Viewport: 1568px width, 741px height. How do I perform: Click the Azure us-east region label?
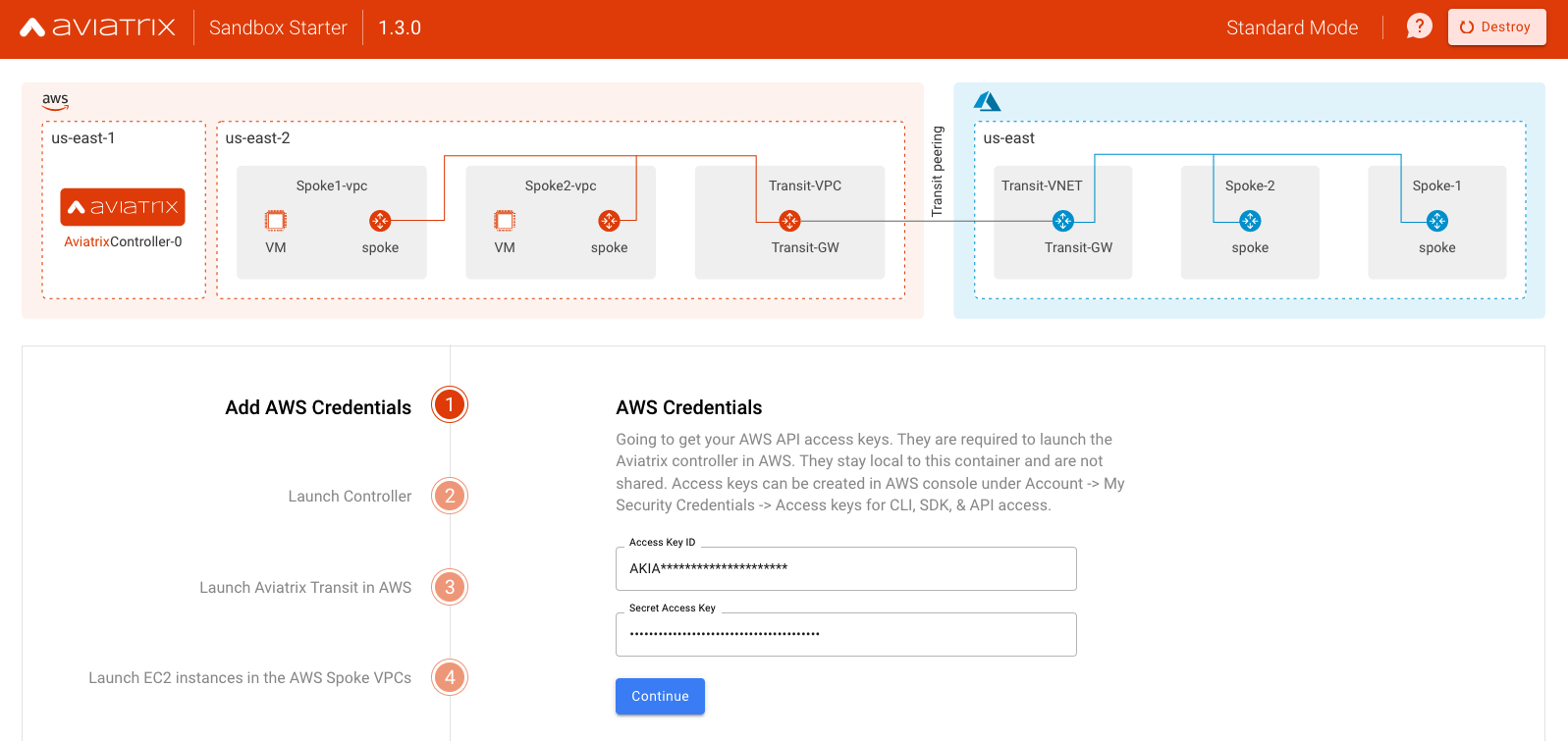[x=1009, y=138]
